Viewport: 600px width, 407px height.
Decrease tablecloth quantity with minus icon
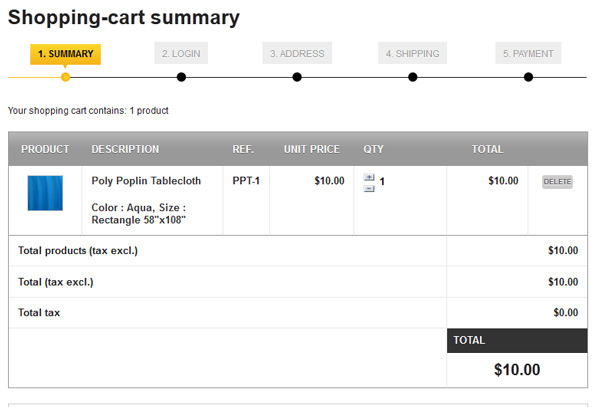(x=369, y=188)
